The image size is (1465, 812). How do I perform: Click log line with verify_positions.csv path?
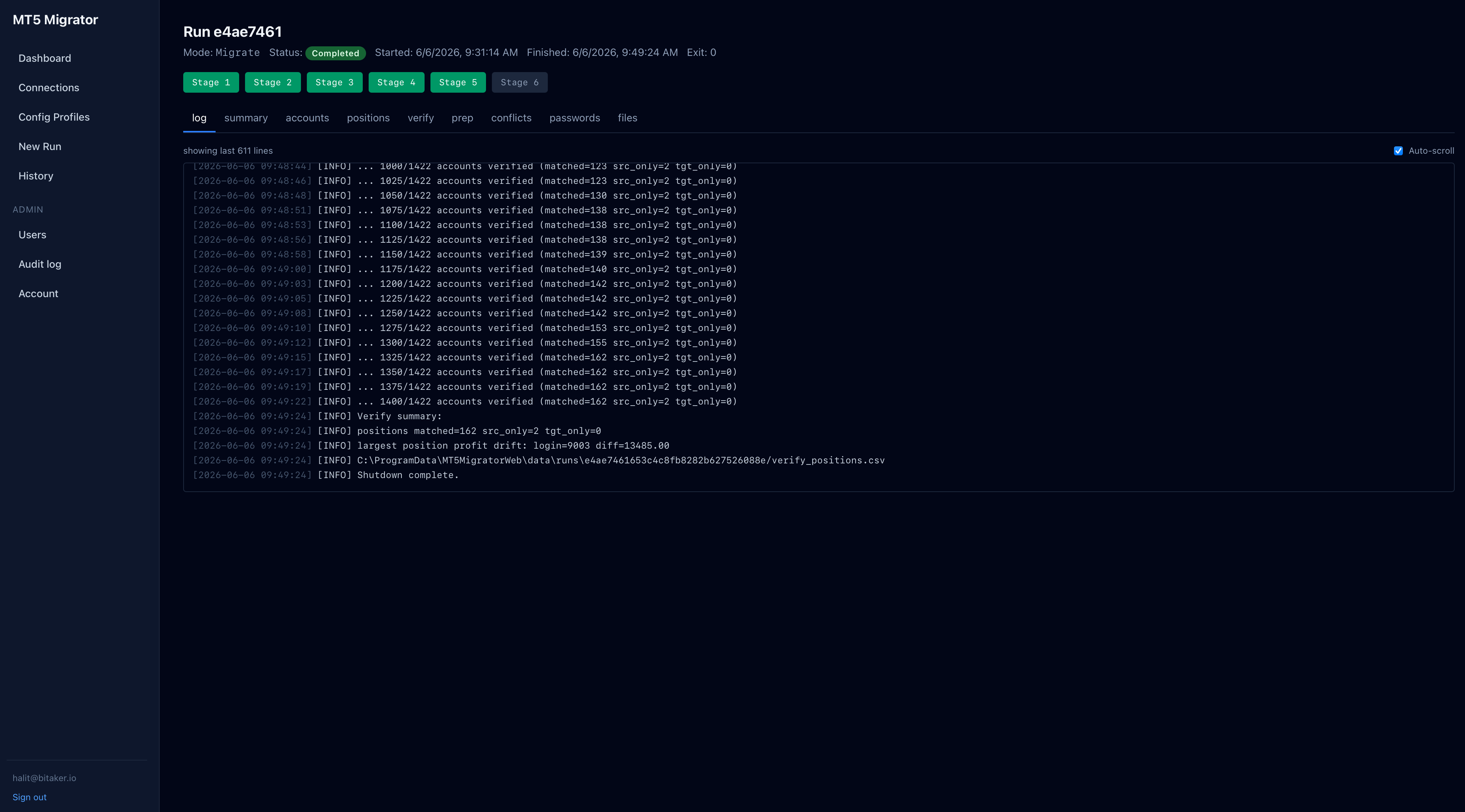pyautogui.click(x=539, y=460)
